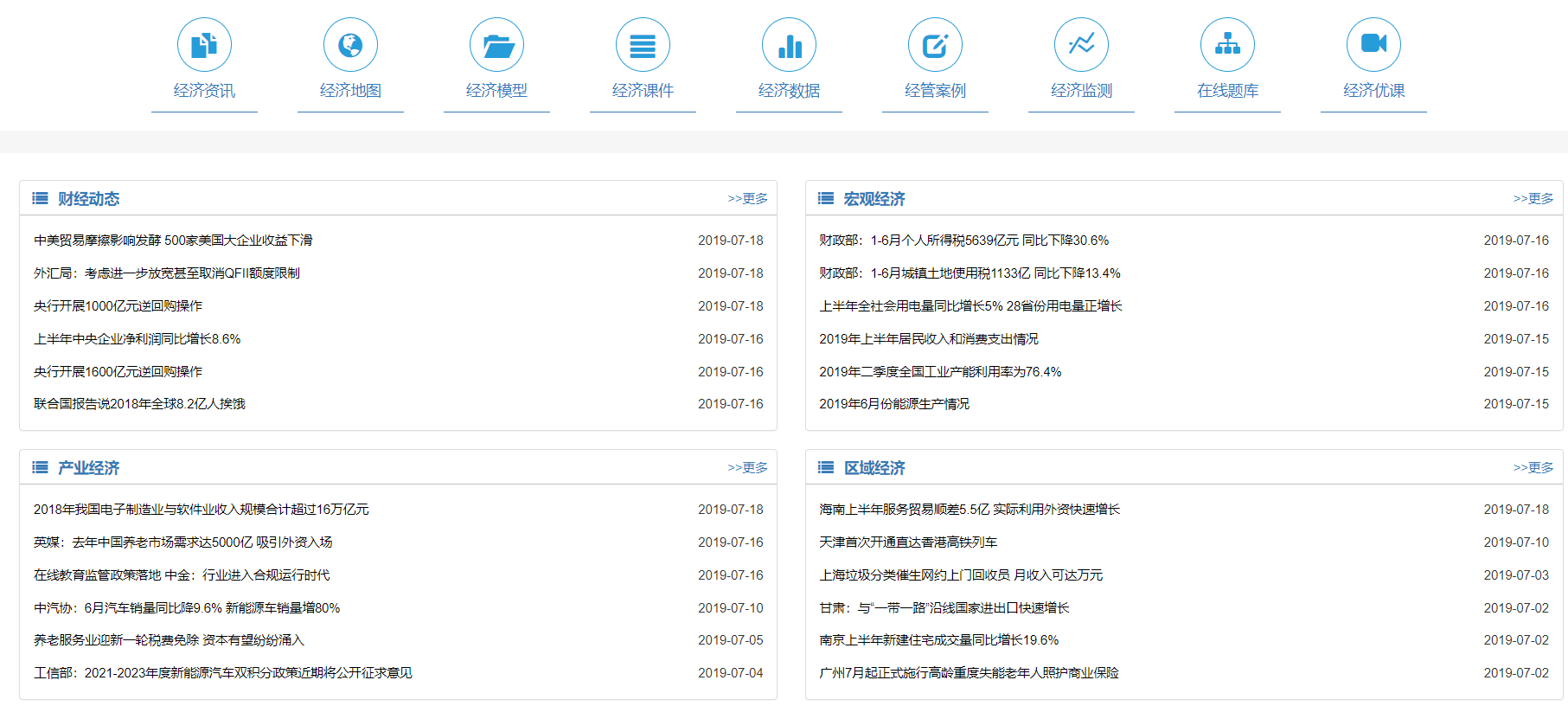Click the list icon beside 产业经济

[40, 468]
